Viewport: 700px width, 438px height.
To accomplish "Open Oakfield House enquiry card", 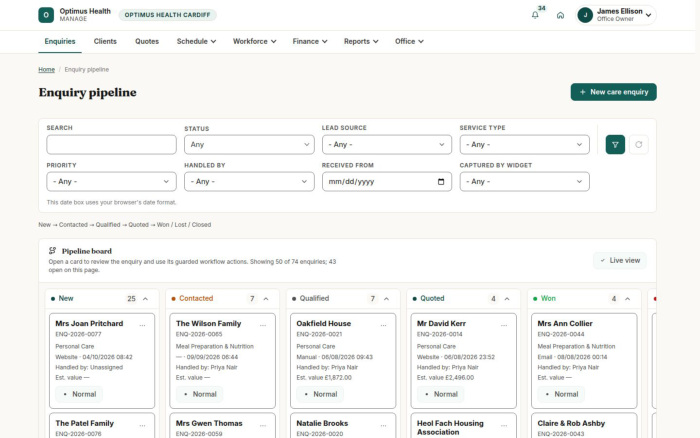I will tap(343, 361).
